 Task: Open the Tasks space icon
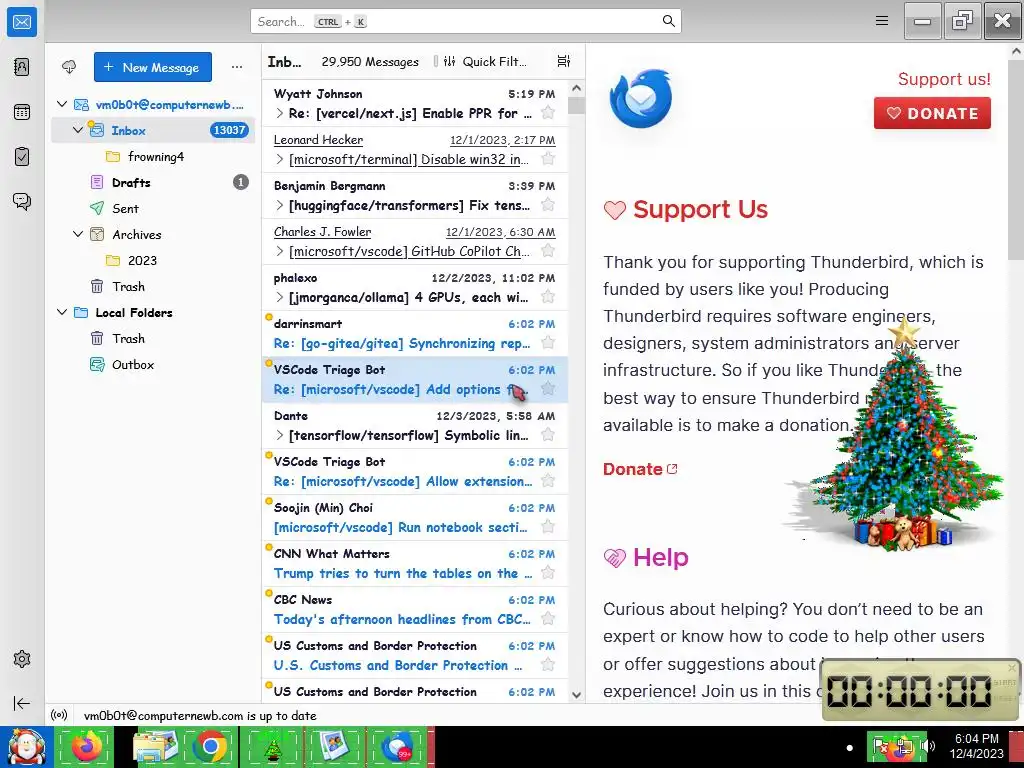[22, 156]
